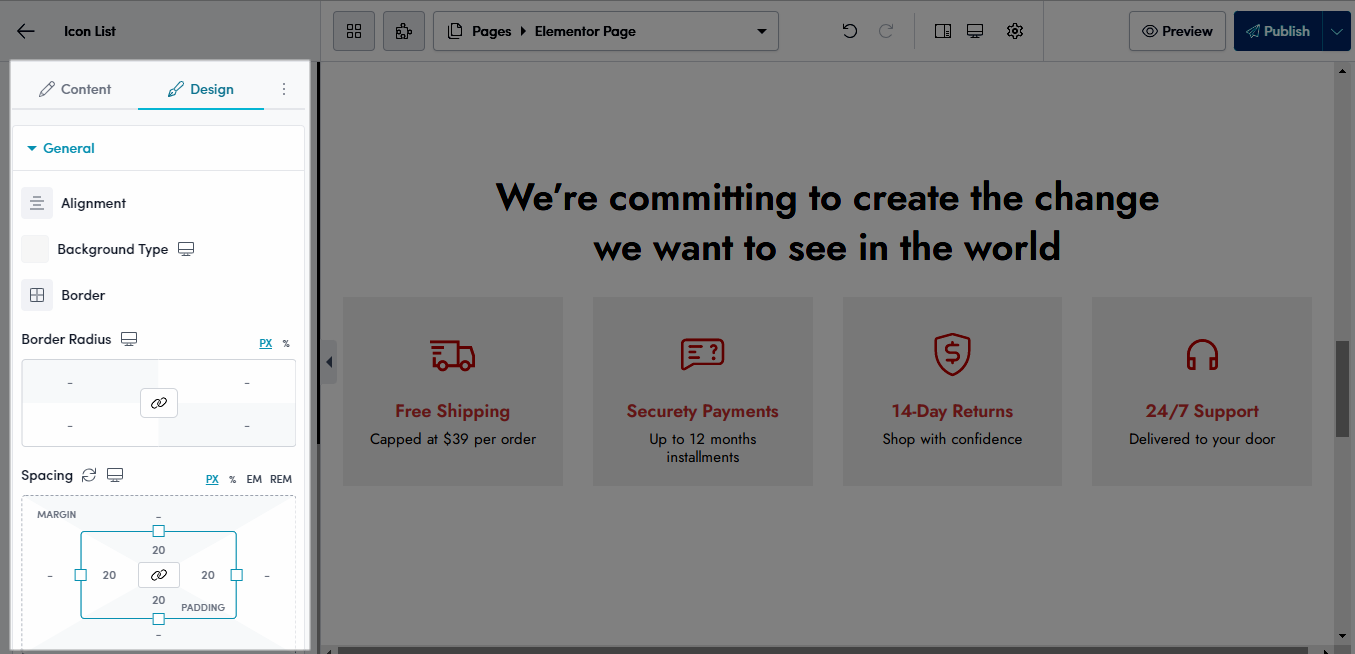
Task: Click 'Shop with confidence' text
Action: (953, 439)
